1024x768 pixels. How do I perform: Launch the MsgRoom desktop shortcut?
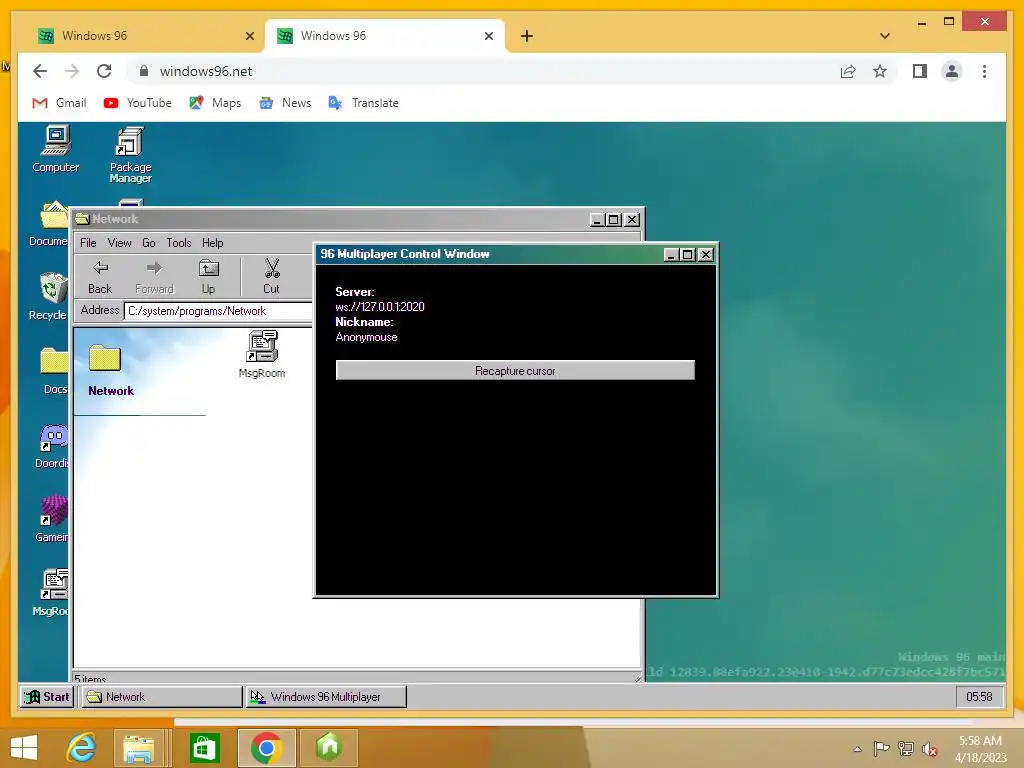[51, 592]
